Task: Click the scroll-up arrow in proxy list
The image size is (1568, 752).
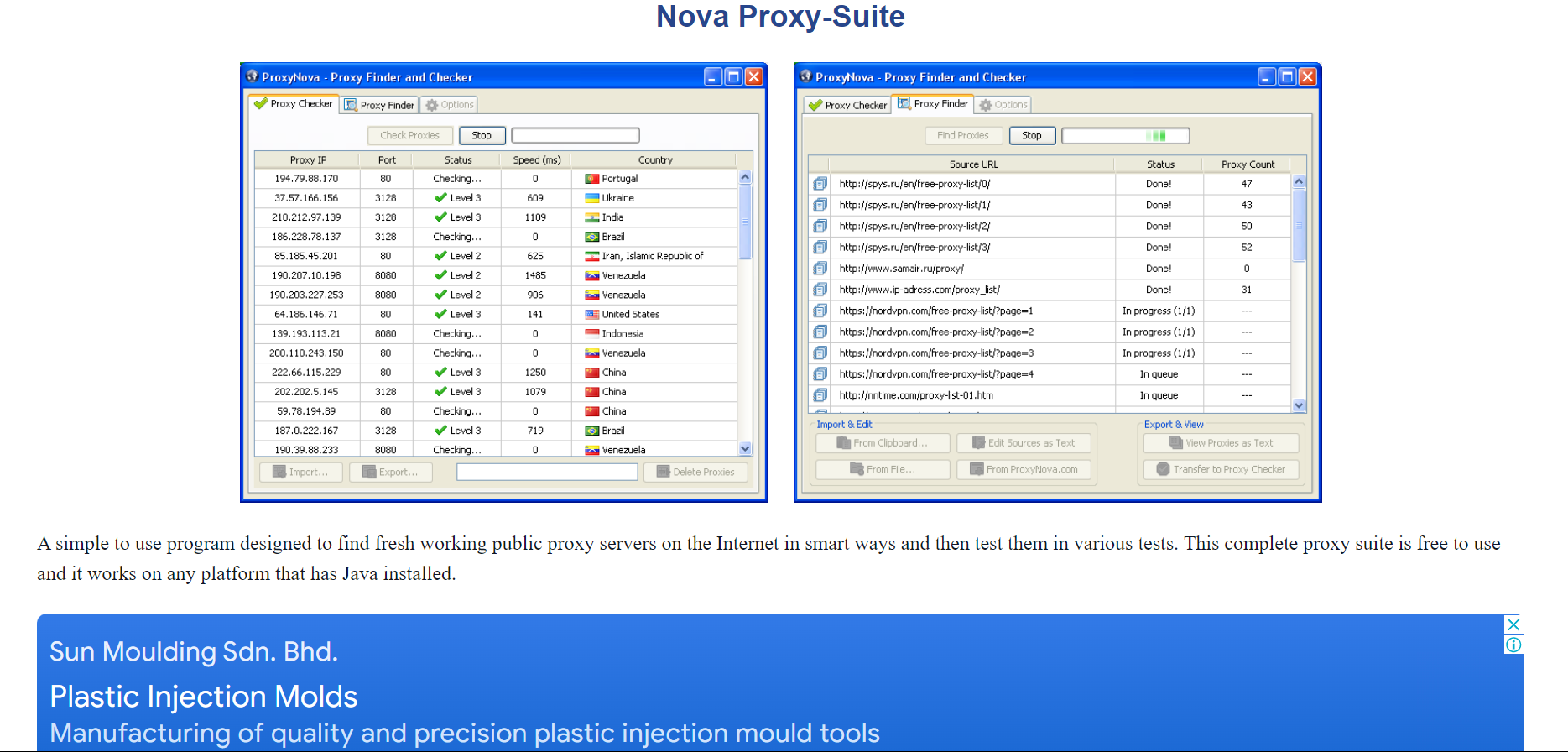Action: [x=745, y=178]
